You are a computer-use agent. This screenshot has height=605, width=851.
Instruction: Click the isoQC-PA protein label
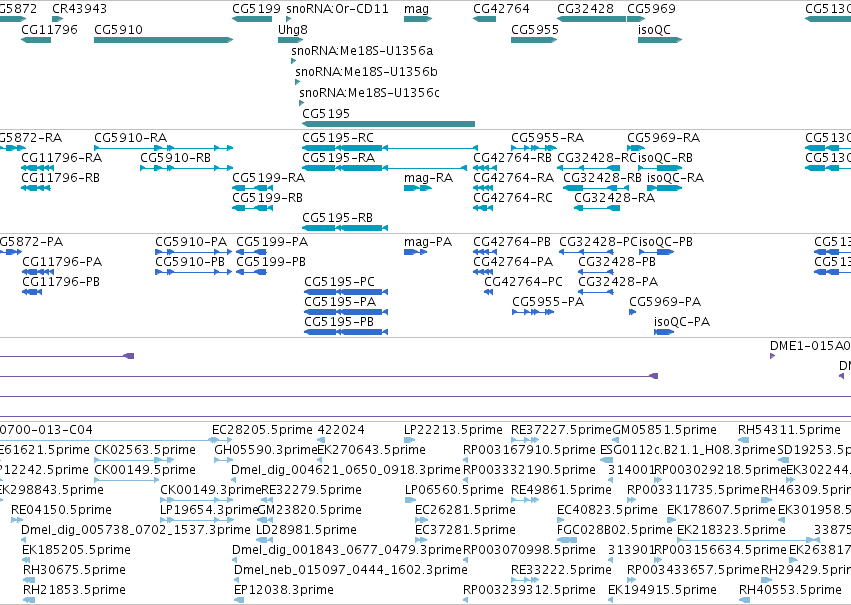(x=682, y=322)
